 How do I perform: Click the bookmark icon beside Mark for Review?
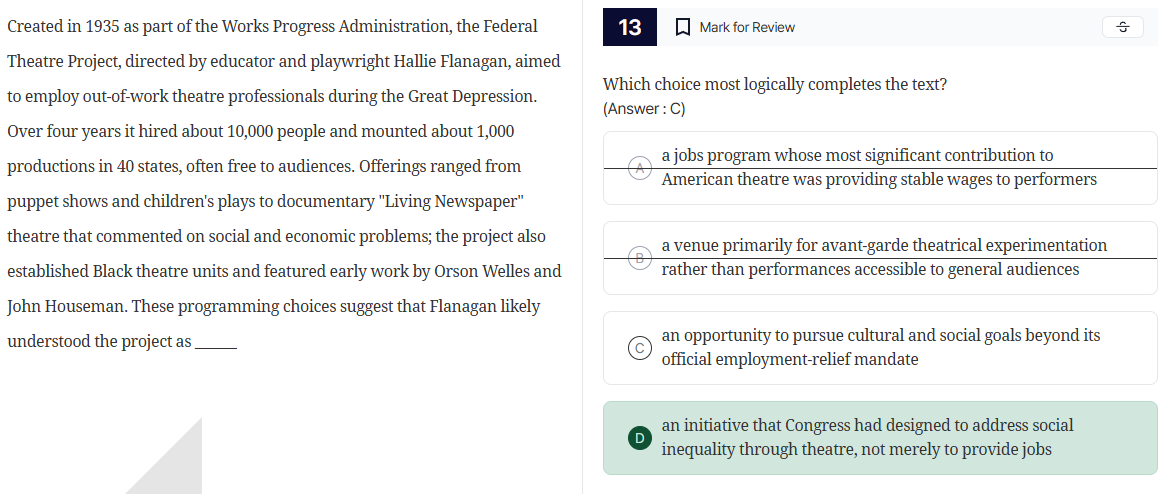tap(683, 27)
